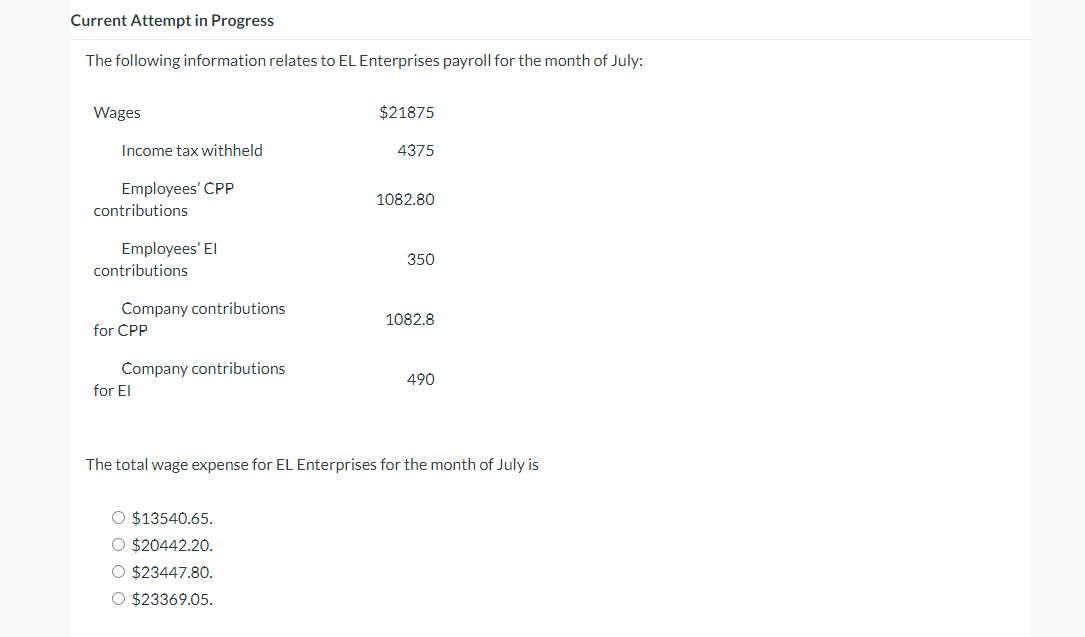Click the Income tax withheld label
The height and width of the screenshot is (637, 1085).
click(x=192, y=151)
